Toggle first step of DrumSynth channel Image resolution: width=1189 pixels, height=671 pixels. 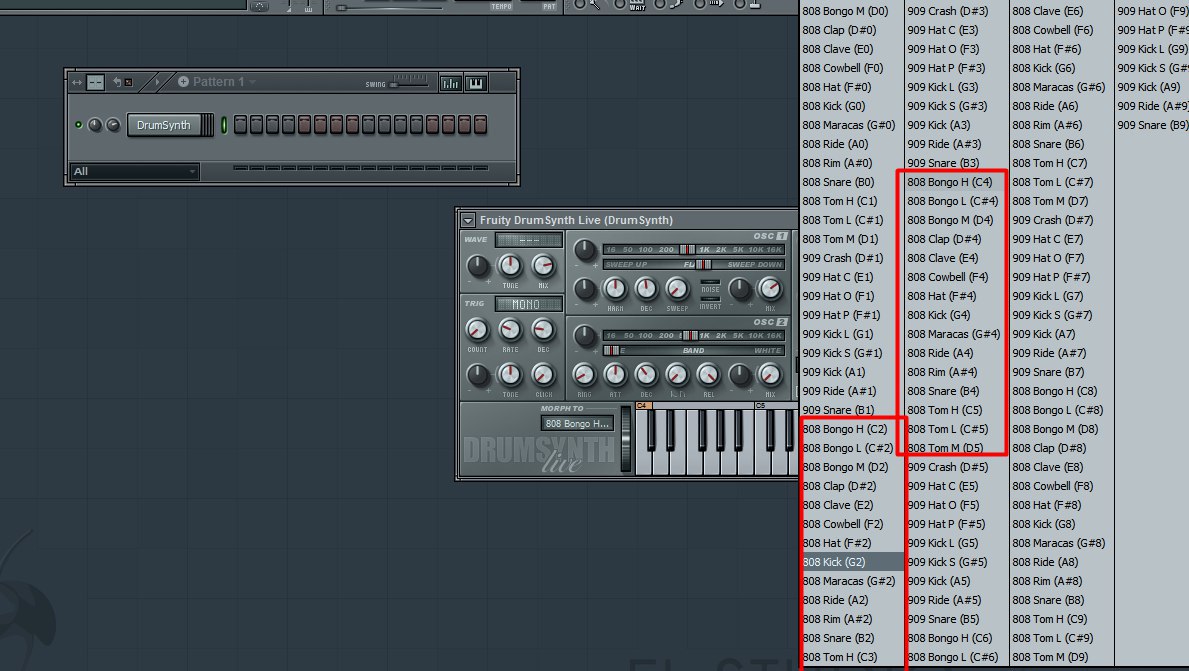click(x=240, y=125)
